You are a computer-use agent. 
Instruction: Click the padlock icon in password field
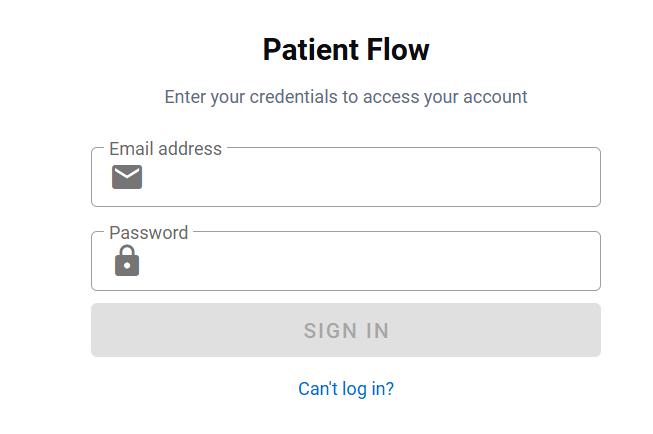(127, 261)
